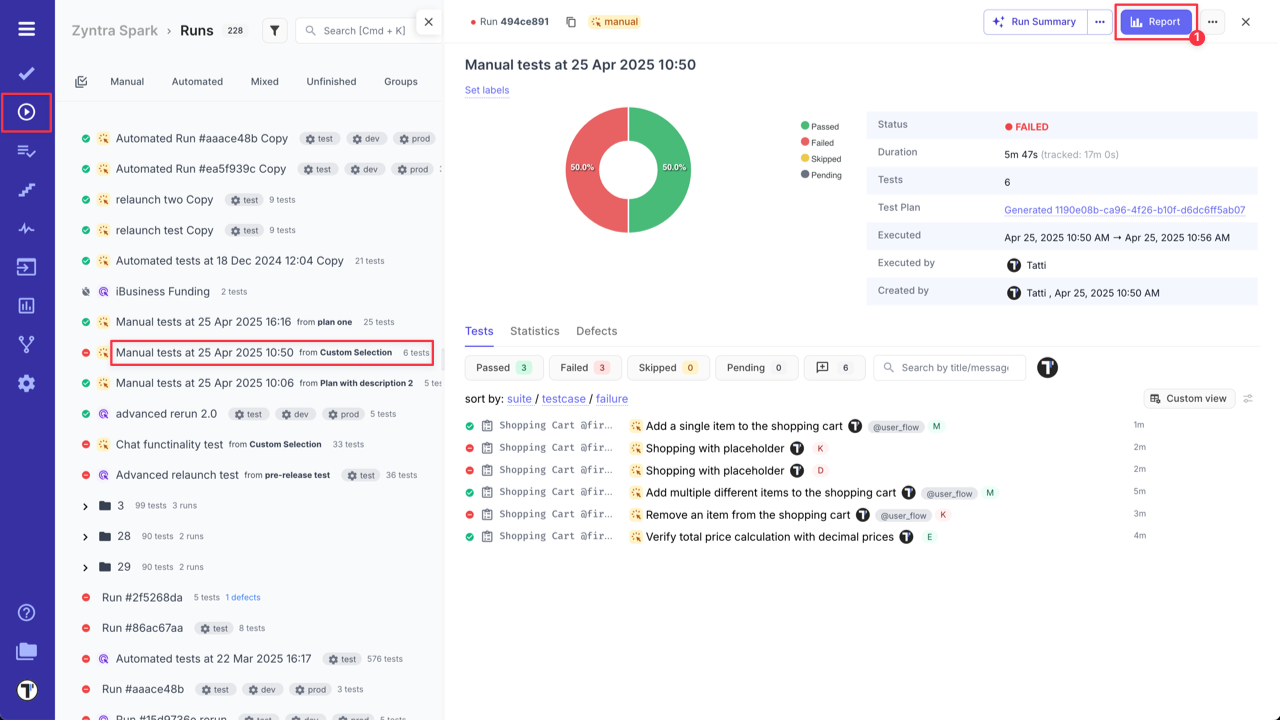Open the analytics bar-chart icon in sidebar
The height and width of the screenshot is (720, 1280).
tap(26, 304)
